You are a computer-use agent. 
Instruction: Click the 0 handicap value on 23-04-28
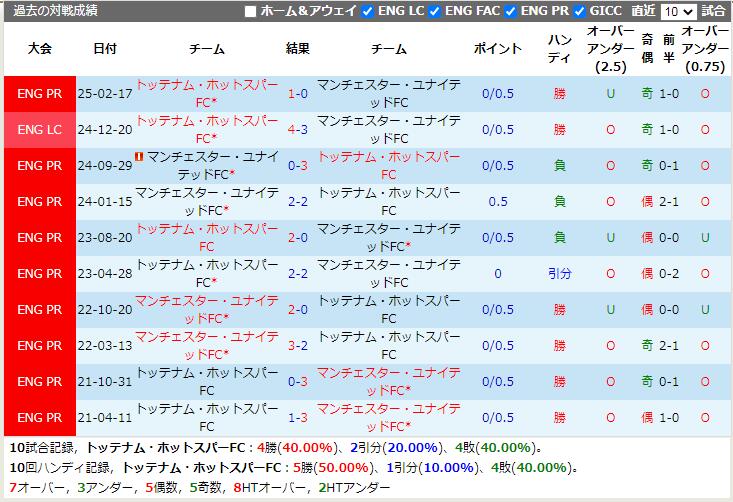[498, 274]
